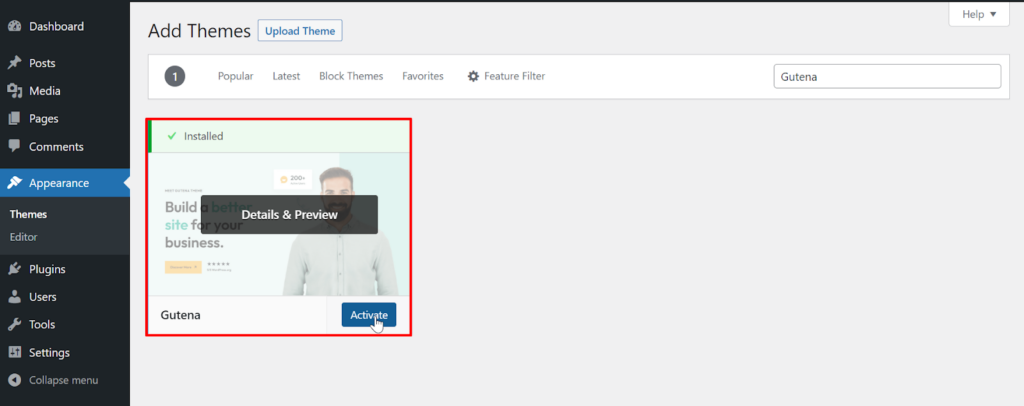Viewport: 1024px width, 406px height.
Task: Click the Upload Theme button
Action: tap(300, 31)
